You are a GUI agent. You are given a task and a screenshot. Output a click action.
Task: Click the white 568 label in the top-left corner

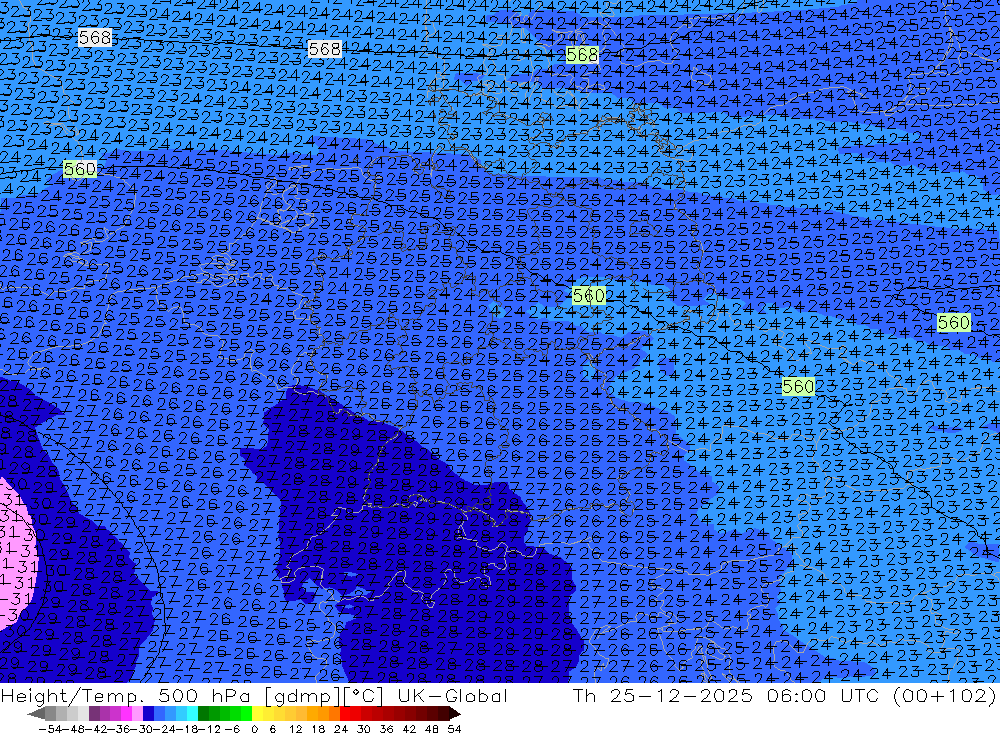coord(95,38)
